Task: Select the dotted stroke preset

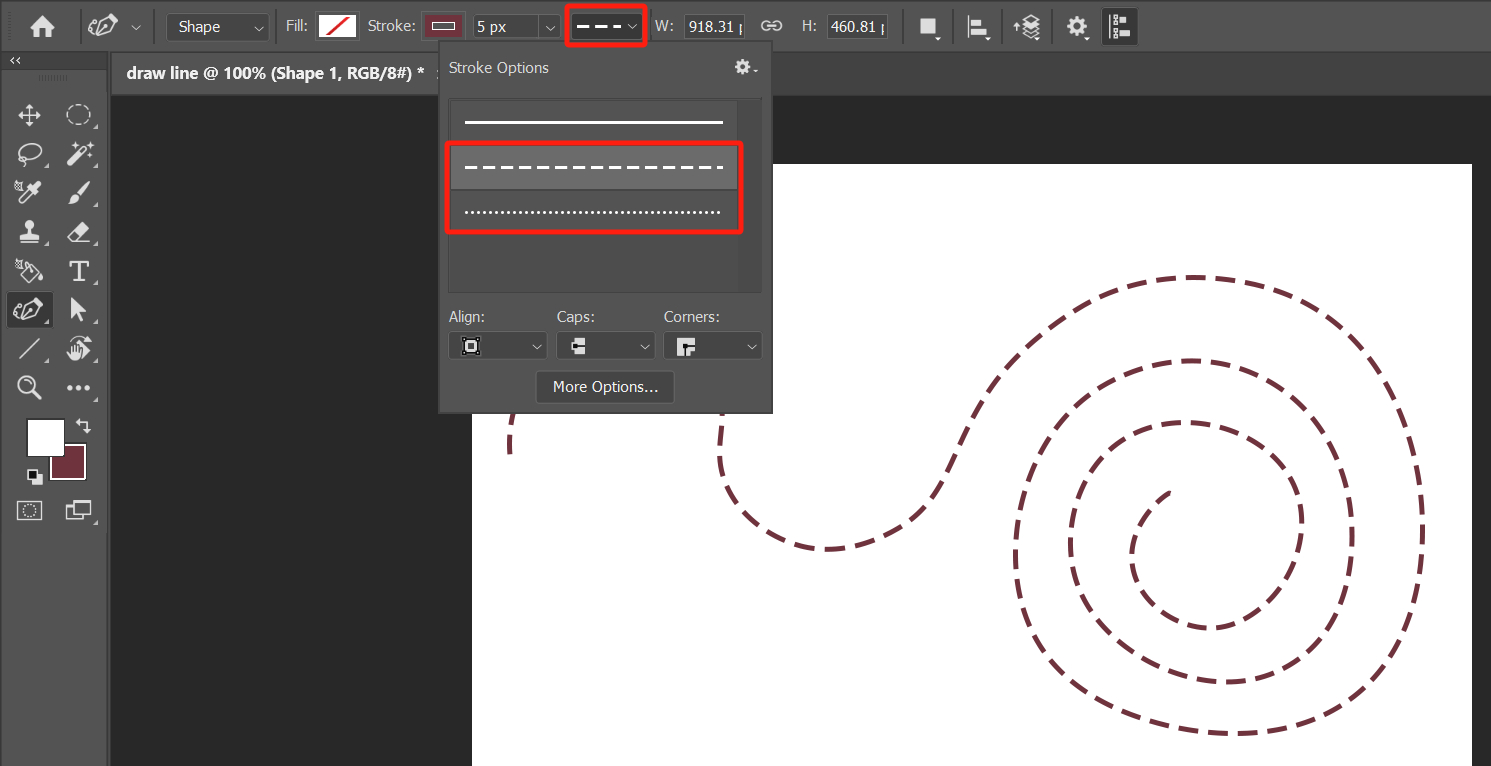Action: coord(594,210)
